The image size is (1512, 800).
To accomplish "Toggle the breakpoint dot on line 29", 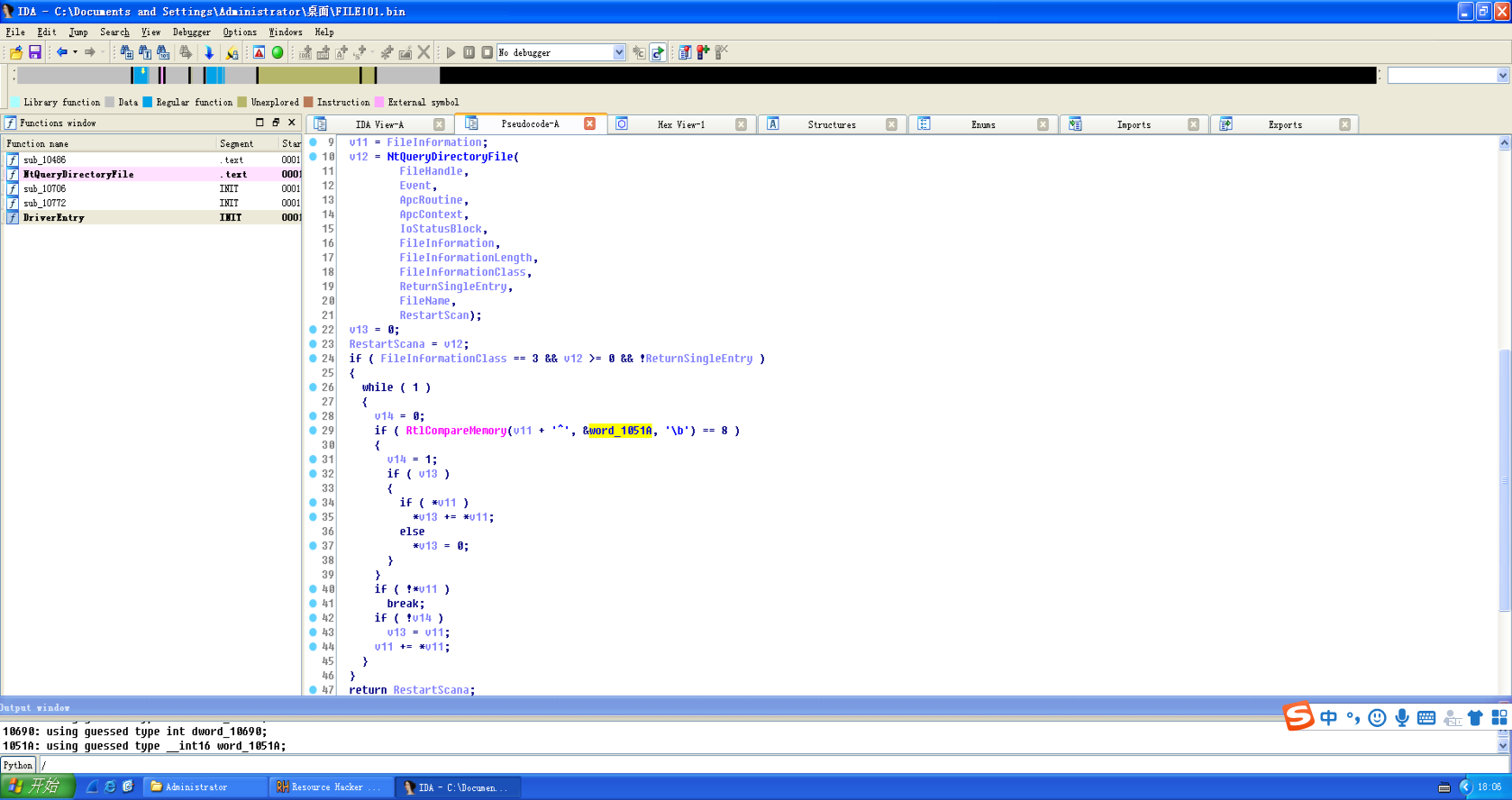I will pos(313,431).
